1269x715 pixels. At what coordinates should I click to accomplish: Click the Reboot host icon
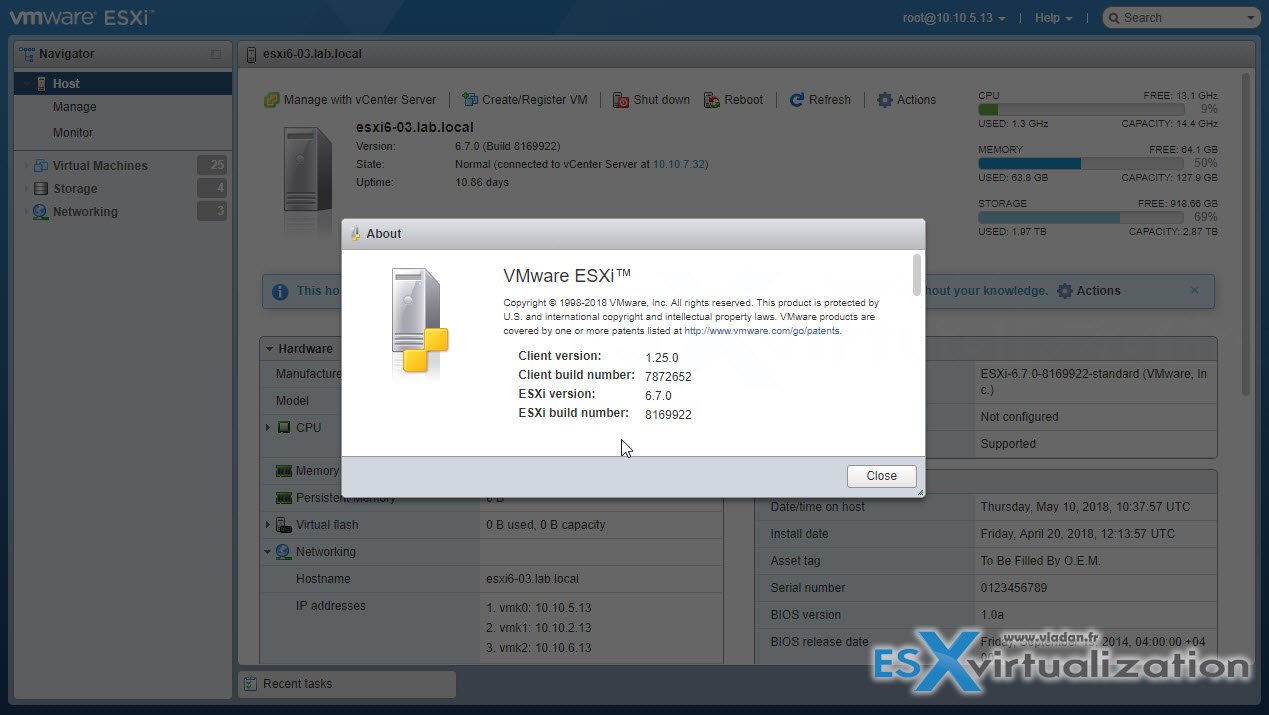(712, 100)
